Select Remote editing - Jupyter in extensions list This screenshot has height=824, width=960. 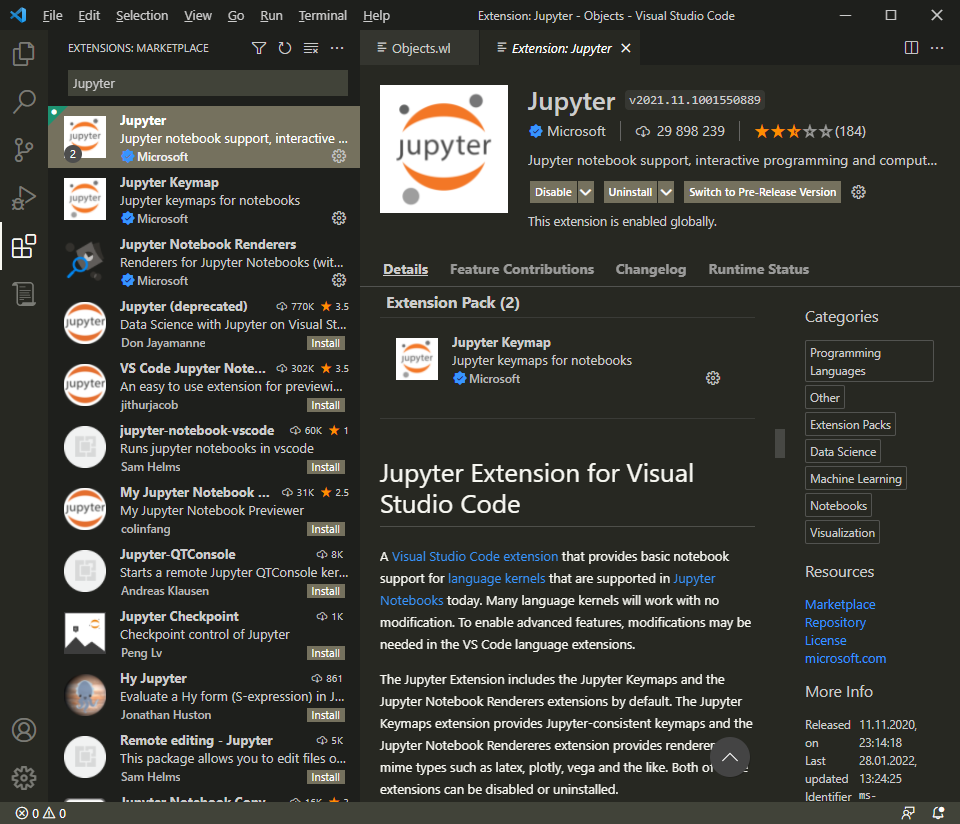point(204,758)
